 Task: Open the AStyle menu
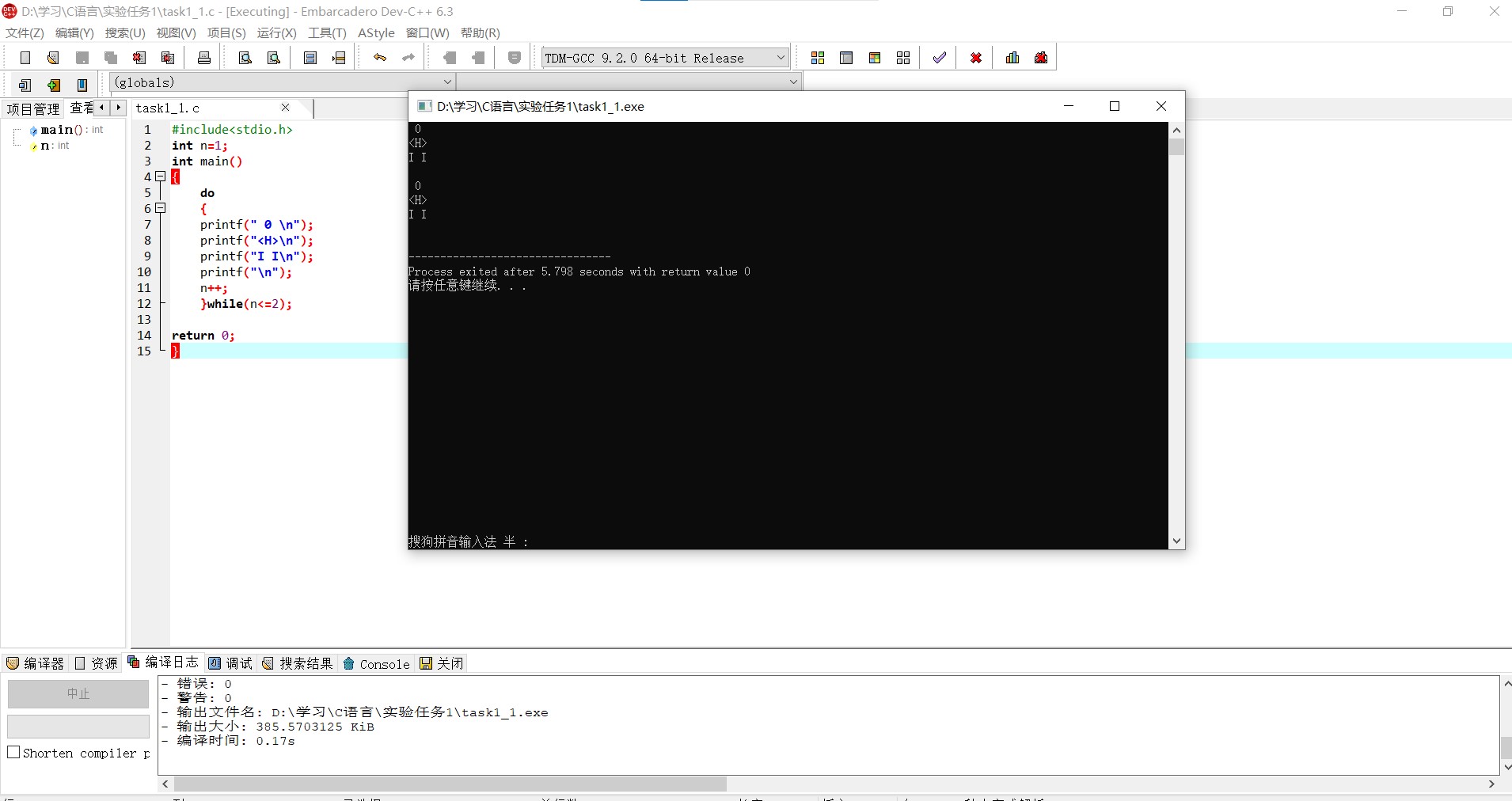tap(376, 33)
